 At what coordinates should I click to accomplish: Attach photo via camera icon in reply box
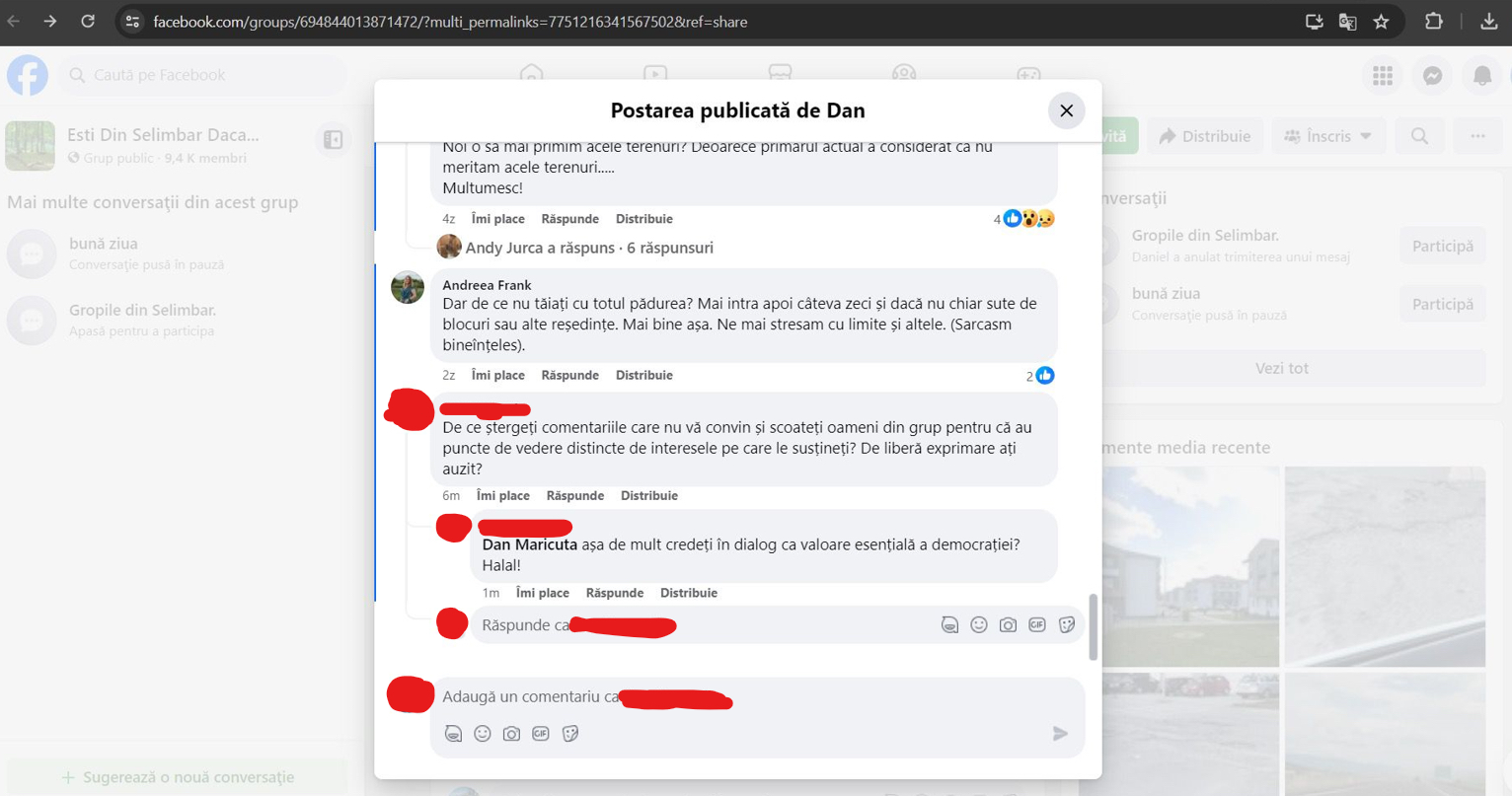tap(1008, 624)
